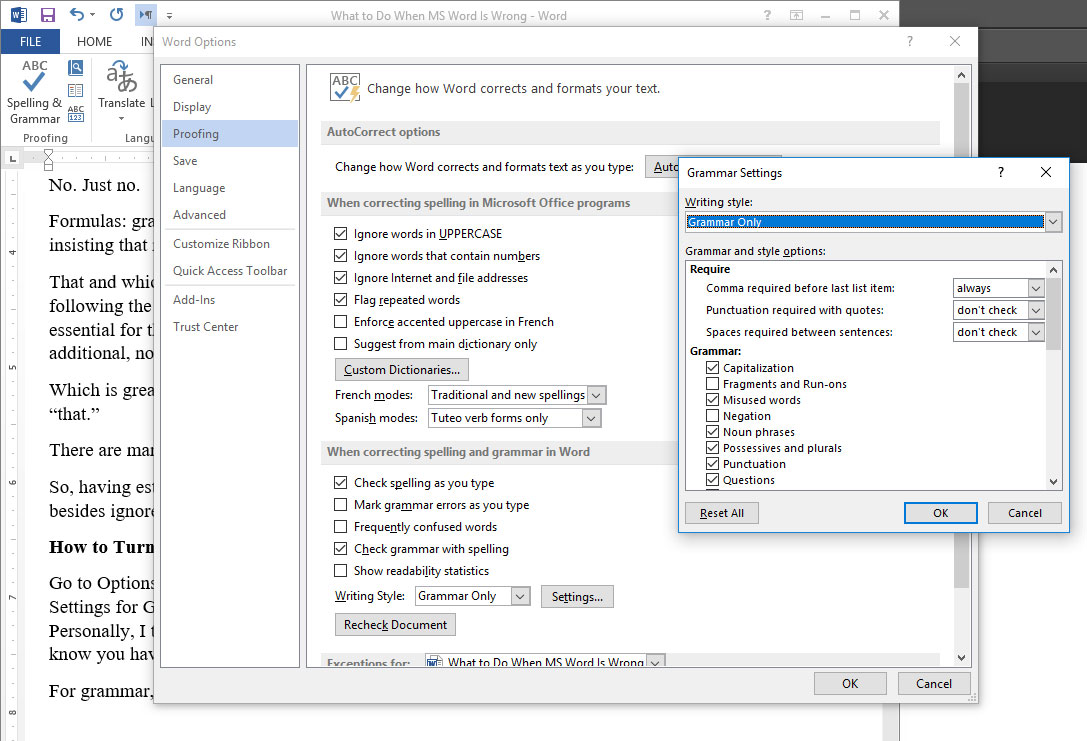
Task: Open the Customize Quick Access Toolbar arrow
Action: pos(169,15)
